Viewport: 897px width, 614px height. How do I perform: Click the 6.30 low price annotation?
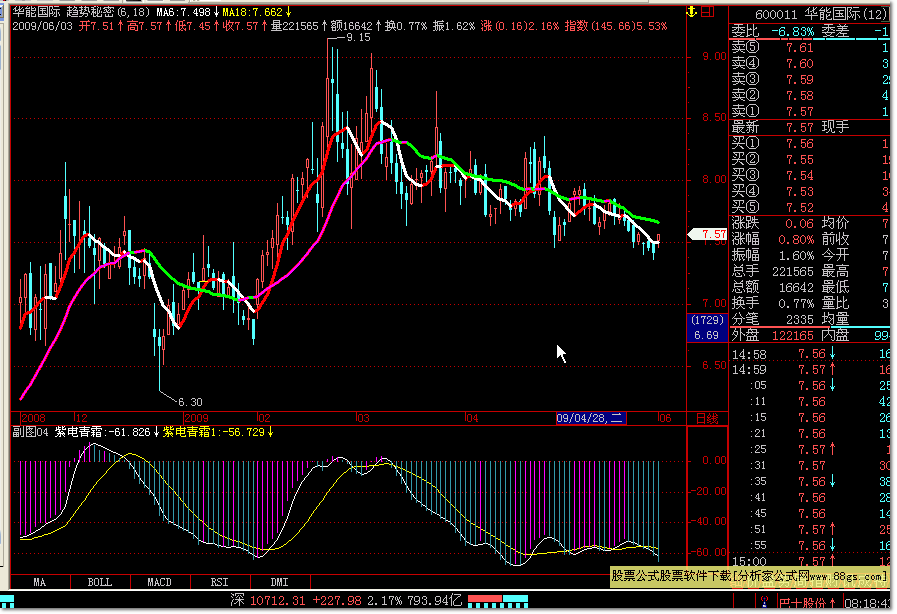pos(190,402)
